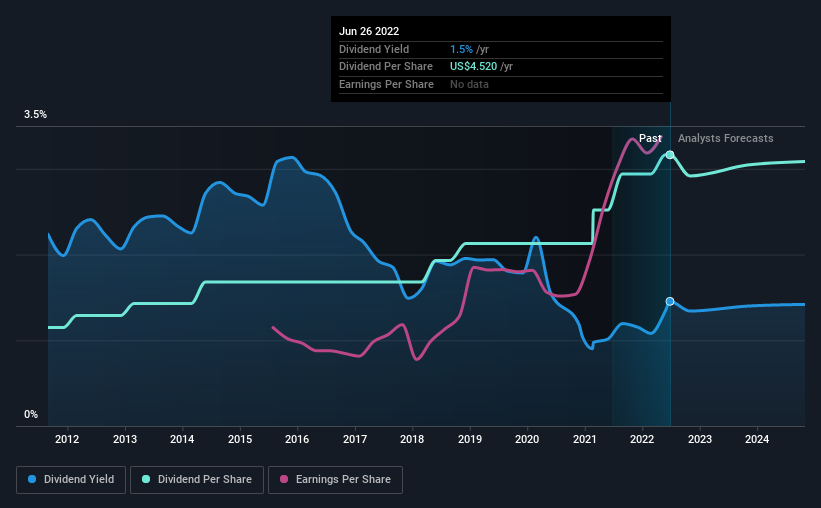Click the blue Dividend Yield legend dot
This screenshot has width=821, height=508.
[x=32, y=479]
